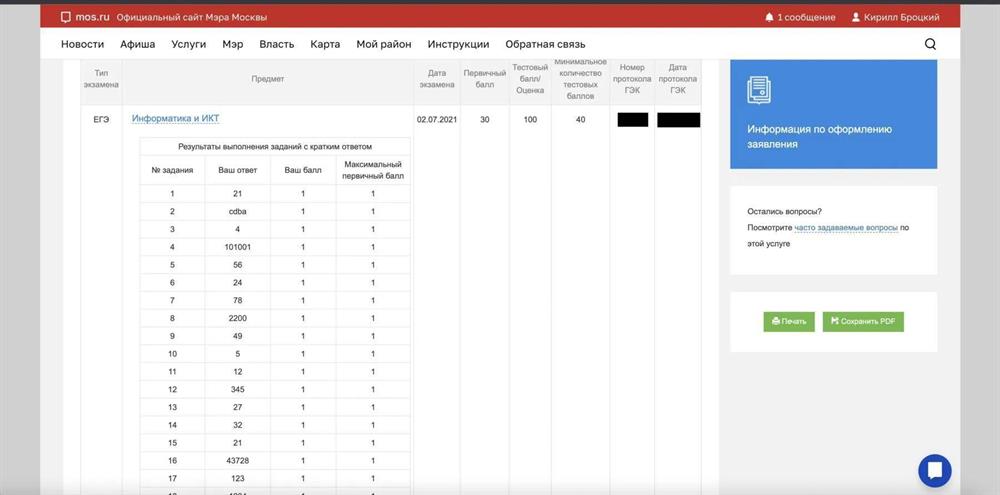Click the user profile icon

856,17
